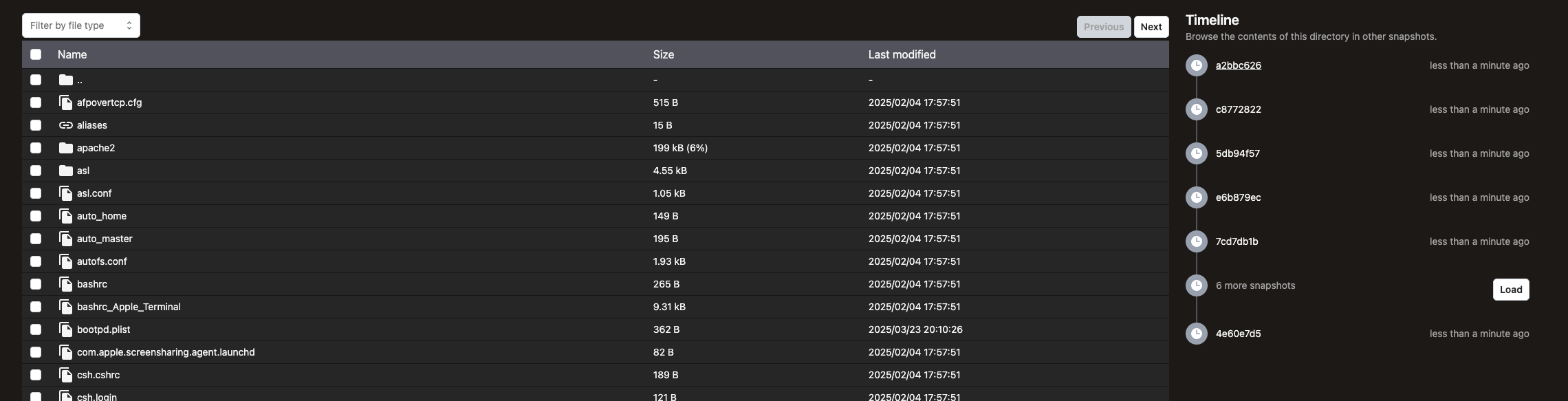Select snapshot 7cd7db1b in timeline
1568x401 pixels.
coord(1237,241)
